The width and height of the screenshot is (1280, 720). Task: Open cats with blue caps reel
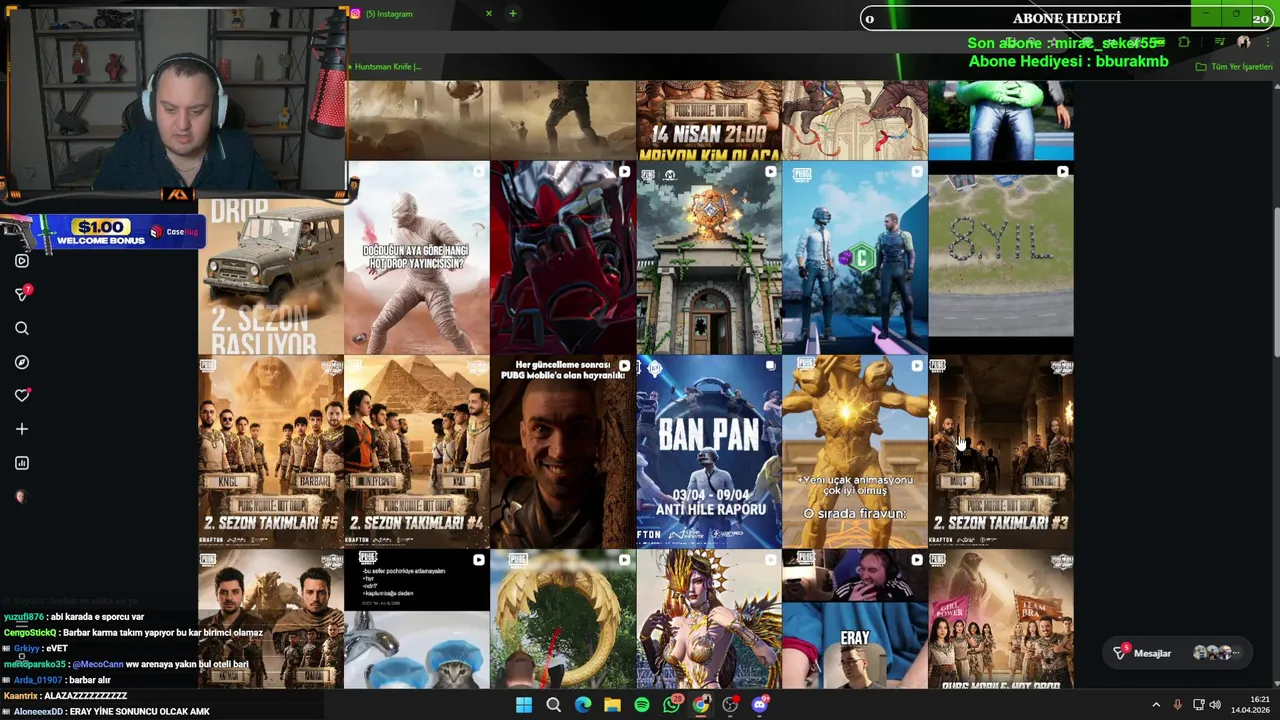tap(417, 619)
